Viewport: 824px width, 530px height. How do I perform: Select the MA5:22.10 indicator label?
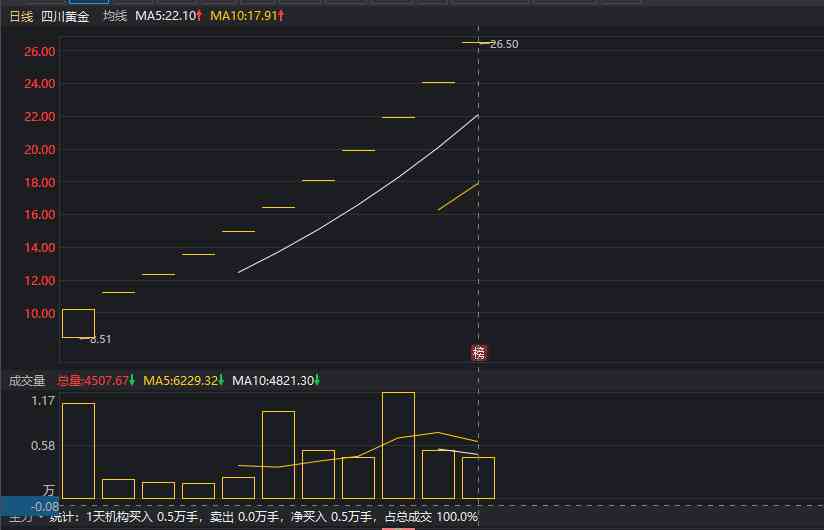pos(168,17)
